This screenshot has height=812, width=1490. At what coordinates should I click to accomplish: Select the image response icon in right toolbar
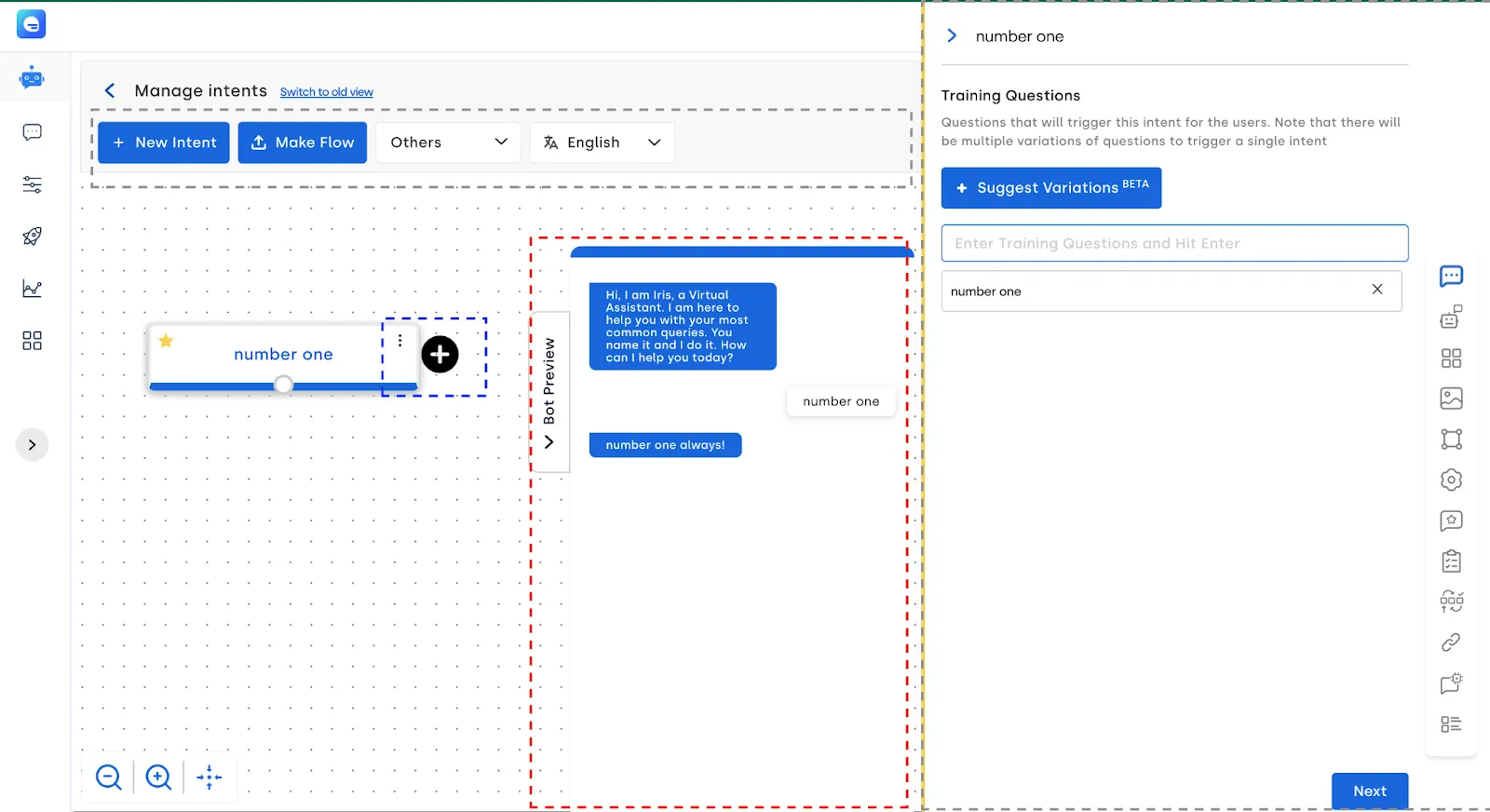click(1451, 399)
